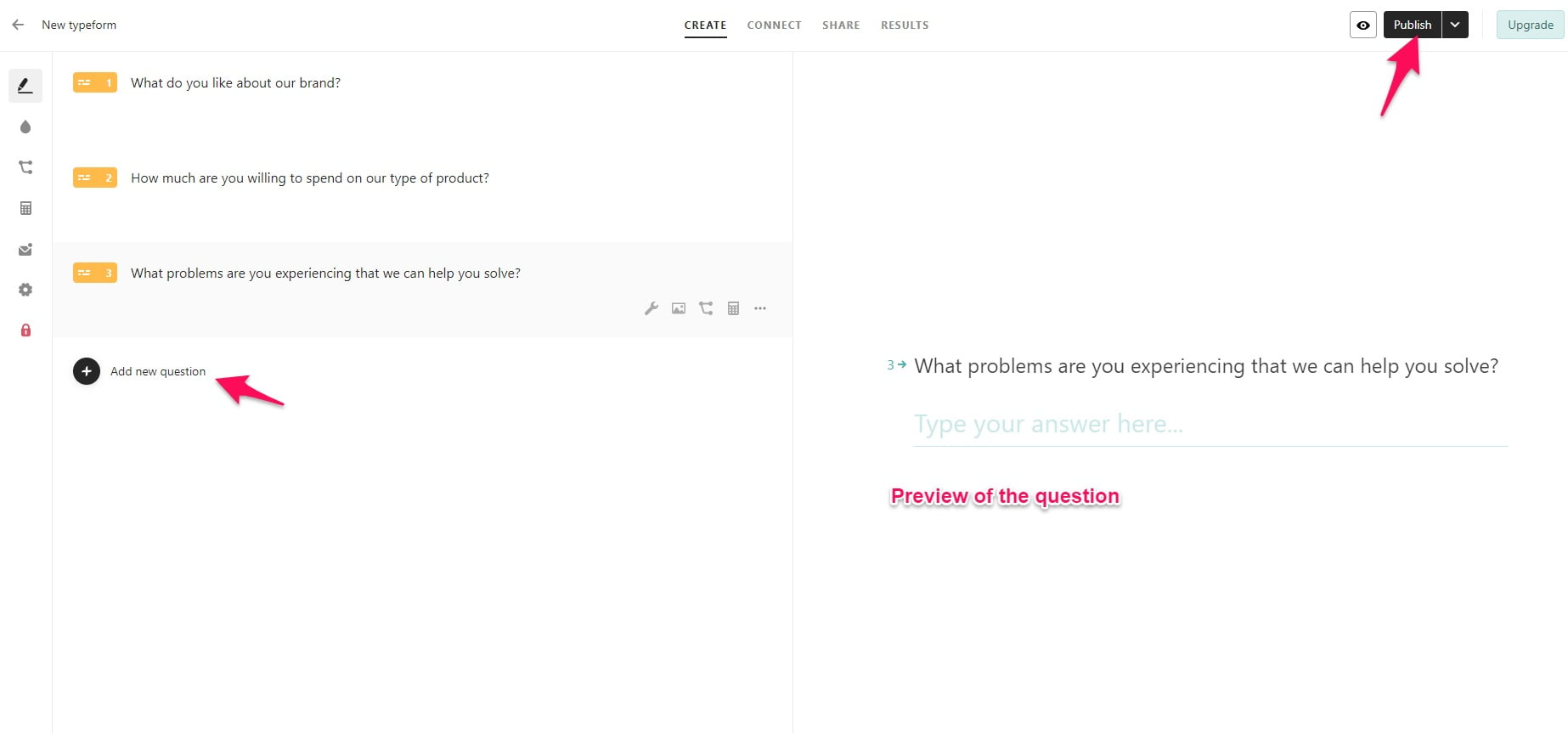Select question 3 text in the list
The image size is (1568, 733).
[325, 273]
